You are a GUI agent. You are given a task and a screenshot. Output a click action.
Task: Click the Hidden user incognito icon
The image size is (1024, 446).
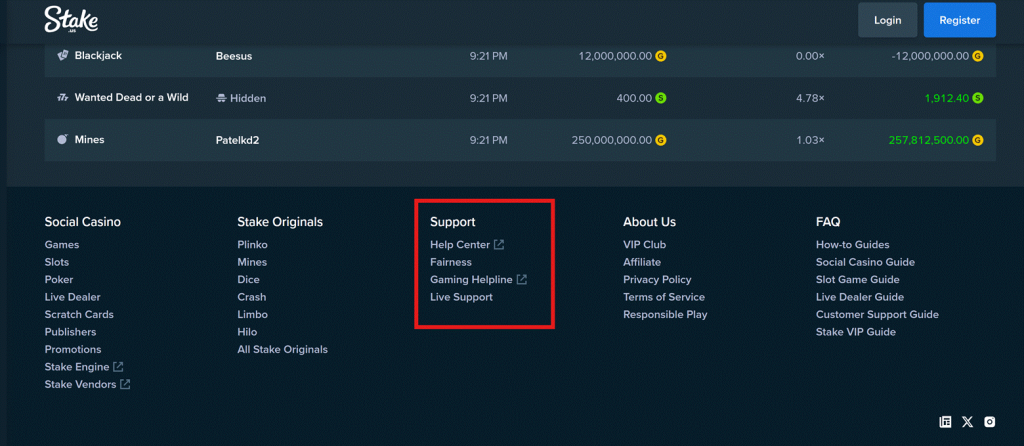coord(221,98)
